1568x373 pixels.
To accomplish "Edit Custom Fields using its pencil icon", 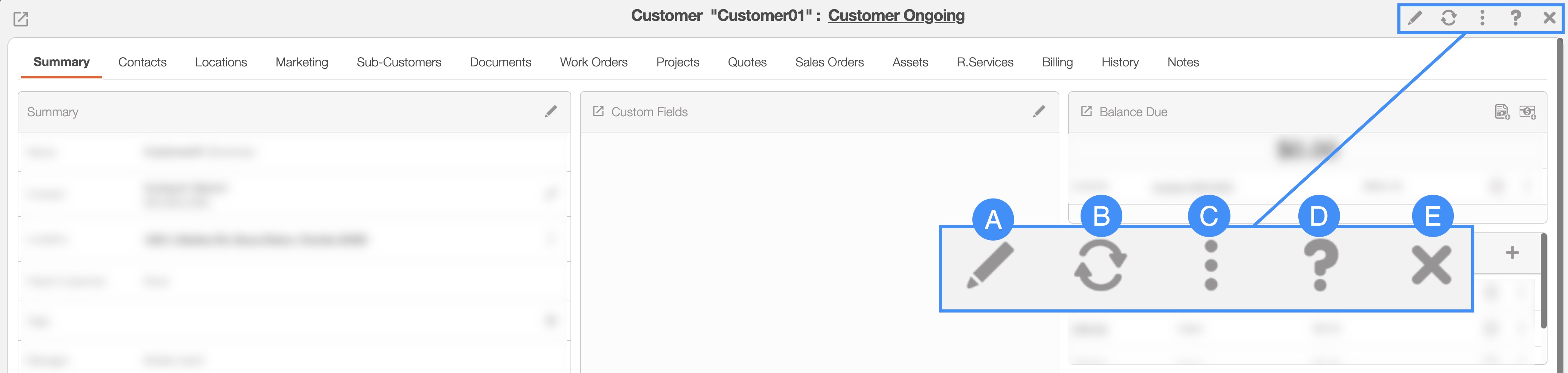I will click(1038, 111).
